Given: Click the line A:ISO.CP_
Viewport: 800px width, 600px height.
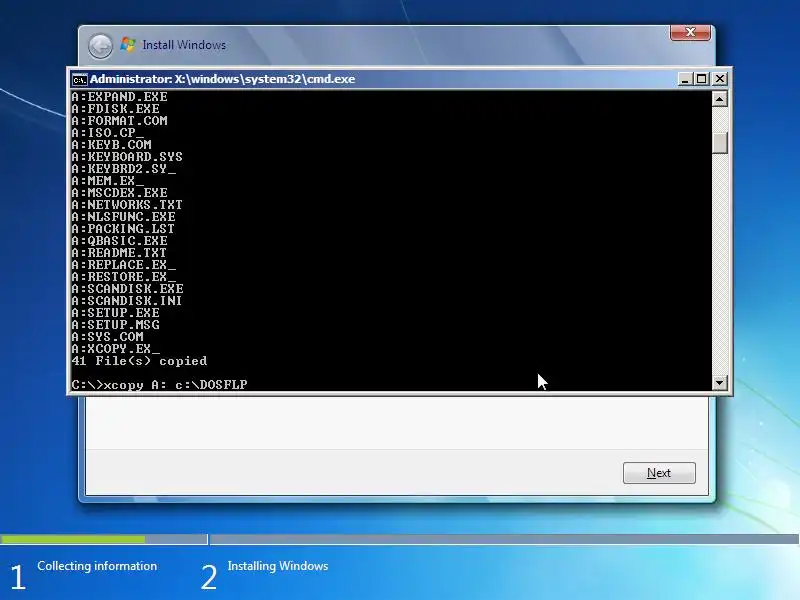Looking at the screenshot, I should tap(108, 133).
